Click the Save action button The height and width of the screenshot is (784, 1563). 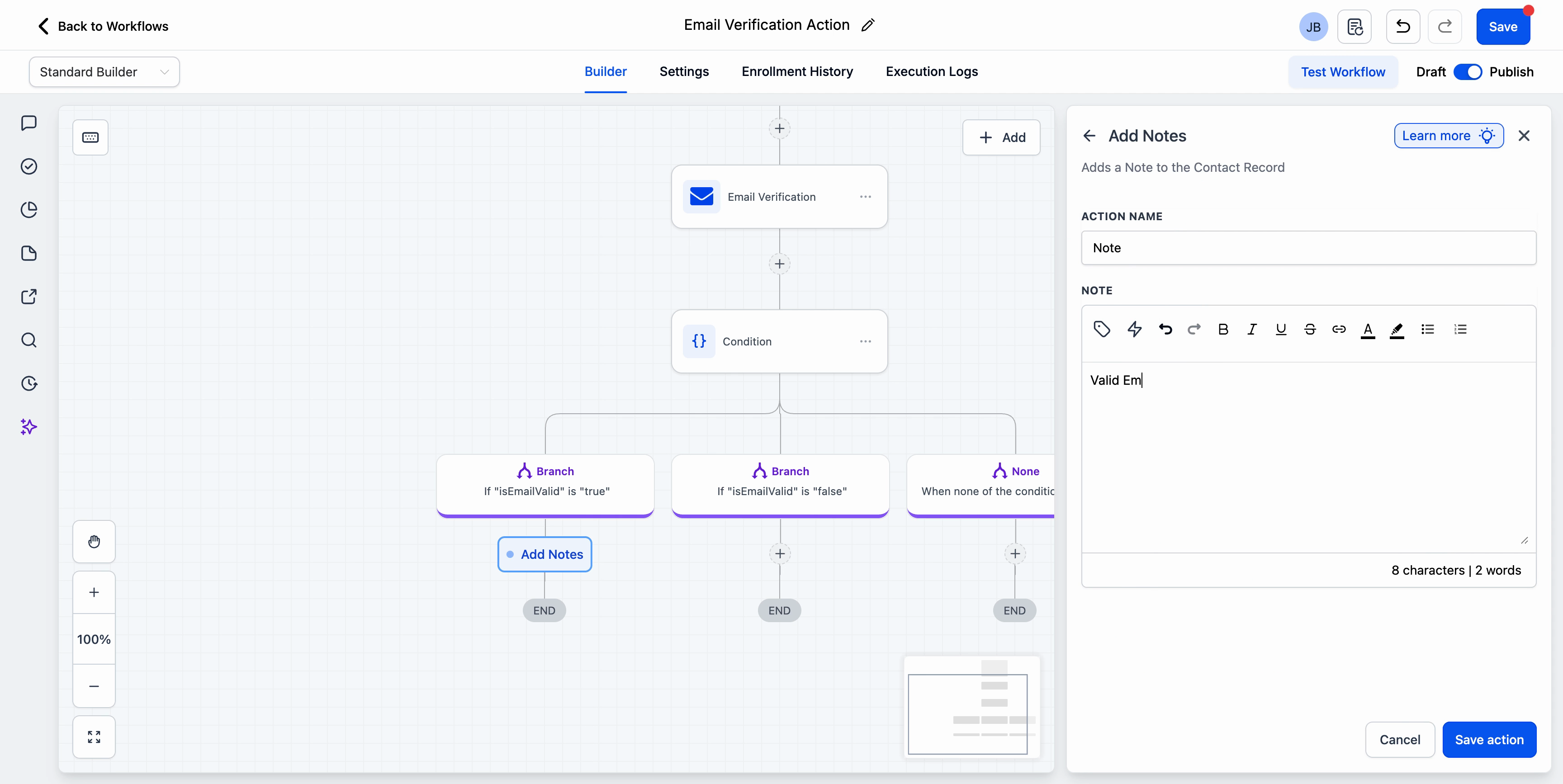tap(1490, 740)
